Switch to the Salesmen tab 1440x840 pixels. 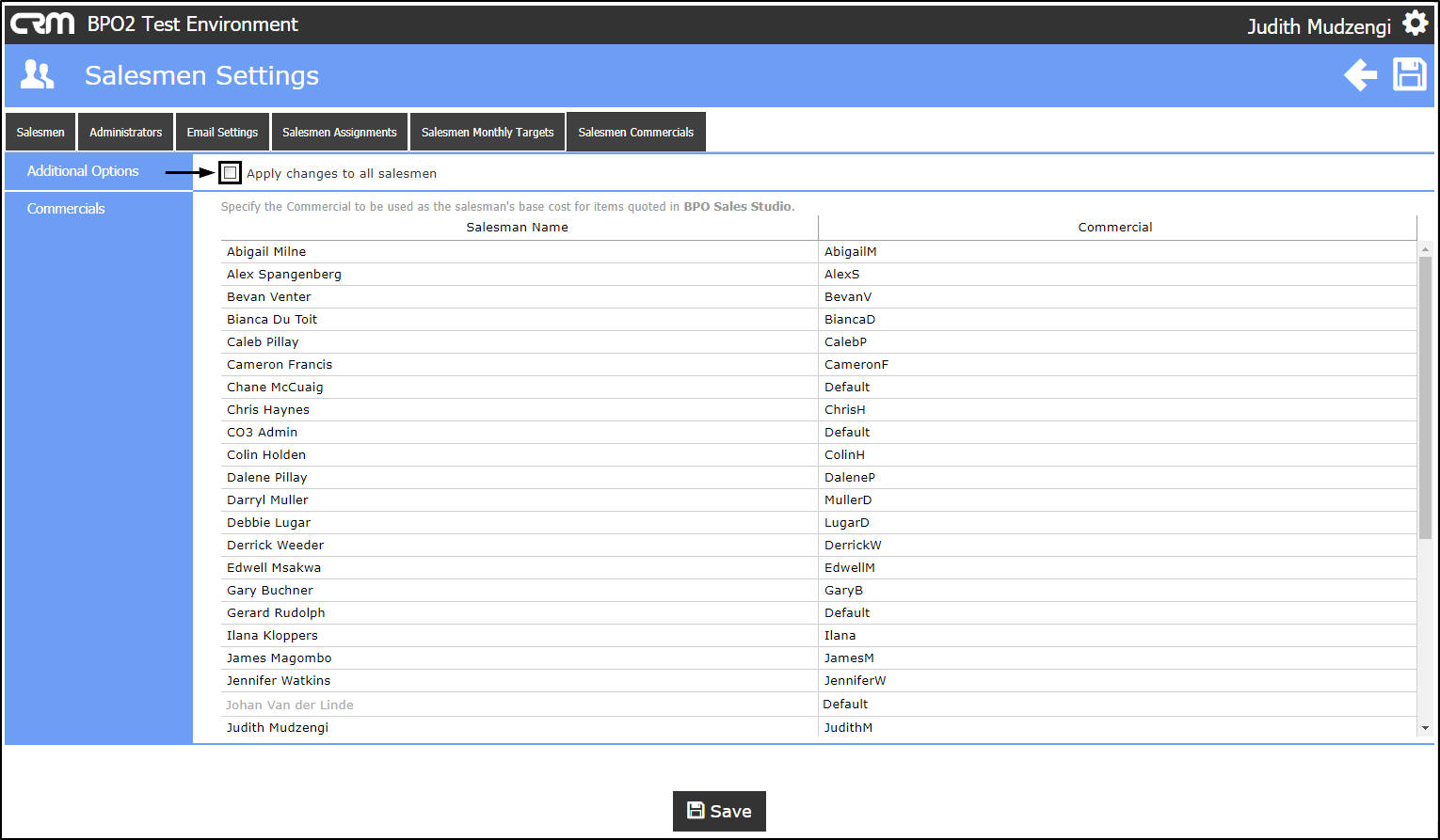(x=40, y=132)
